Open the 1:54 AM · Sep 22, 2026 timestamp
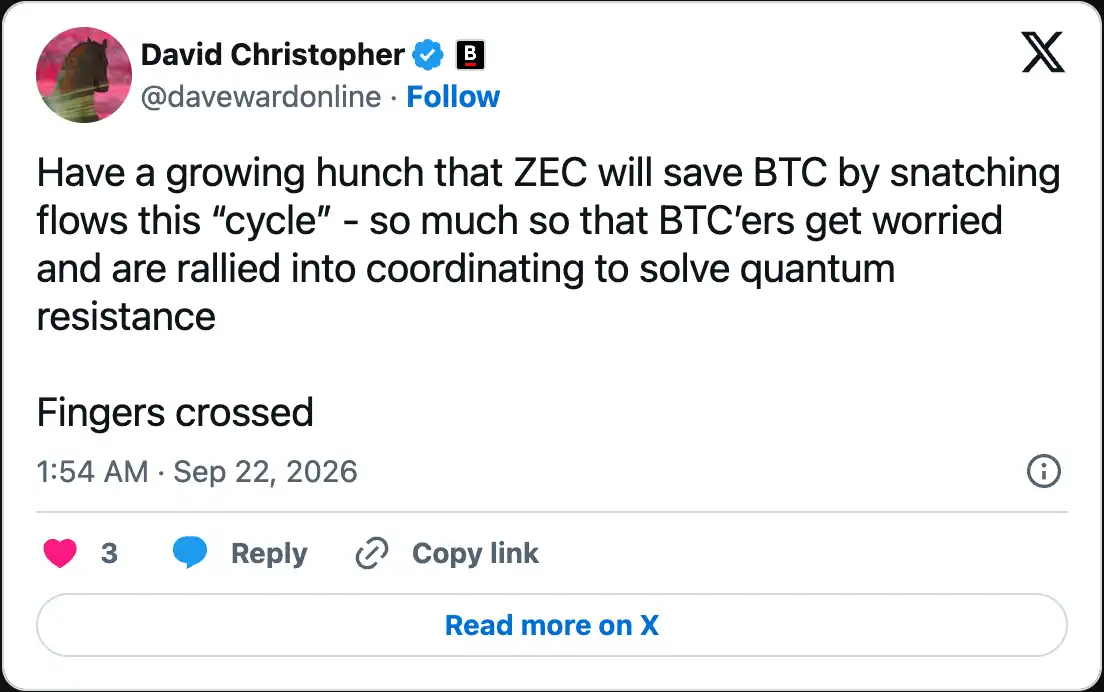The image size is (1104, 692). tap(197, 471)
